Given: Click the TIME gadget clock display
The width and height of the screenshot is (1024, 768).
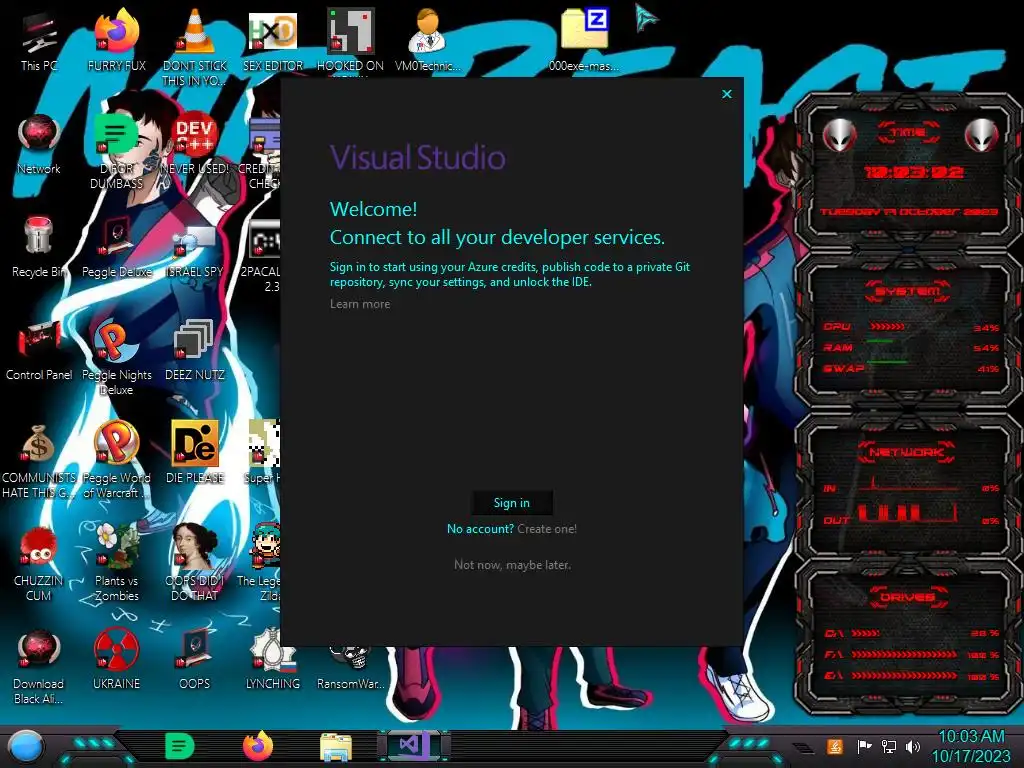Looking at the screenshot, I should click(x=913, y=172).
